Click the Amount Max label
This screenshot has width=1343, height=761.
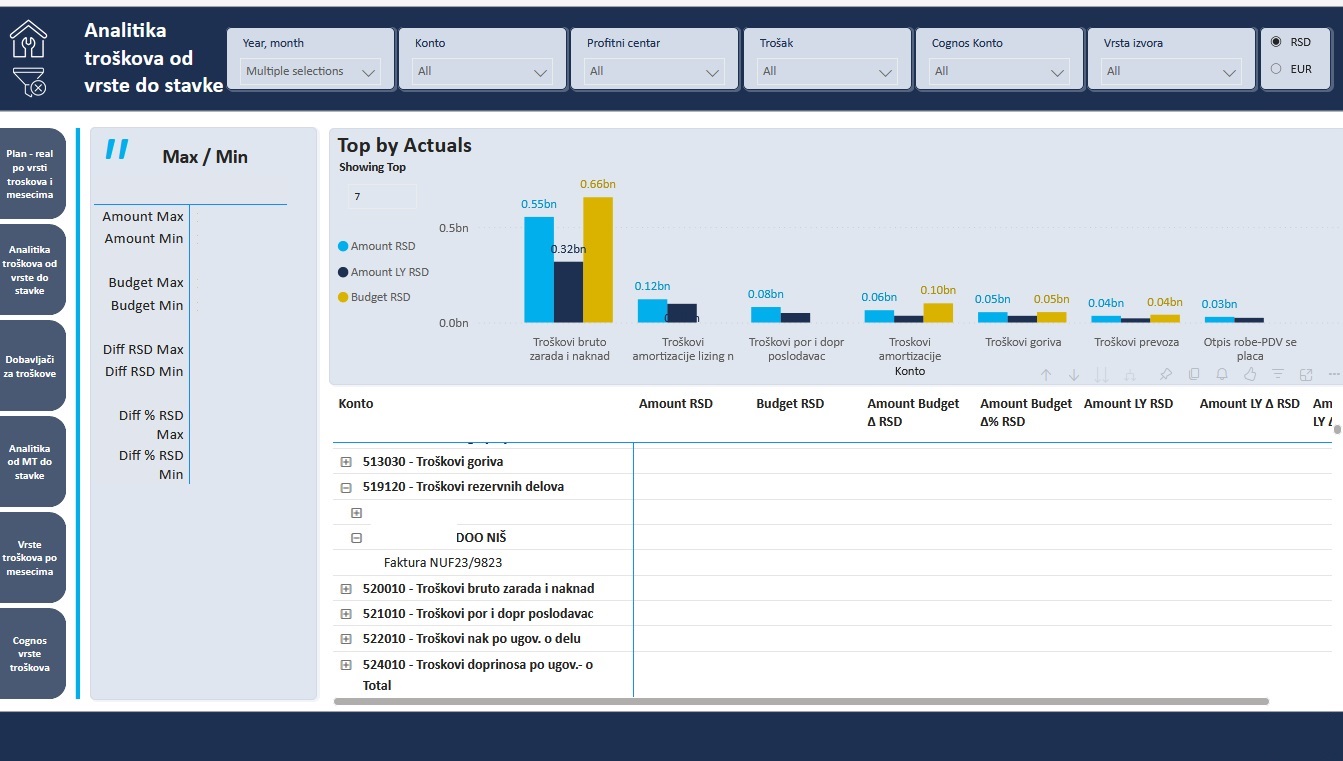[x=143, y=217]
